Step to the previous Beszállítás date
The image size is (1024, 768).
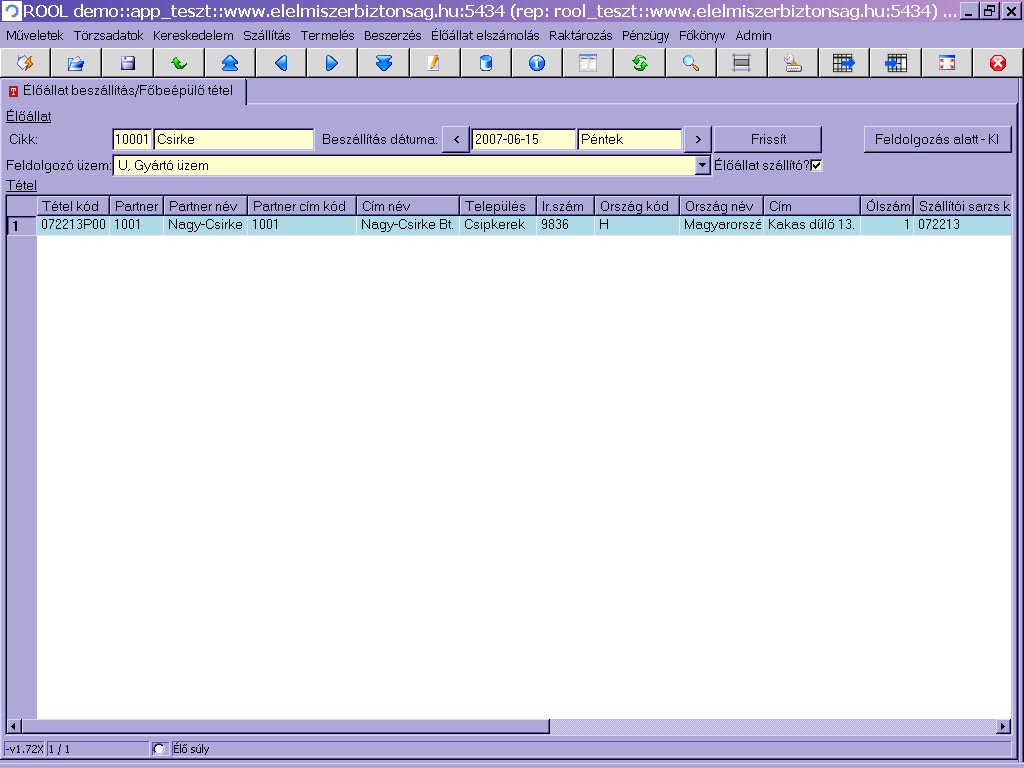pyautogui.click(x=456, y=139)
